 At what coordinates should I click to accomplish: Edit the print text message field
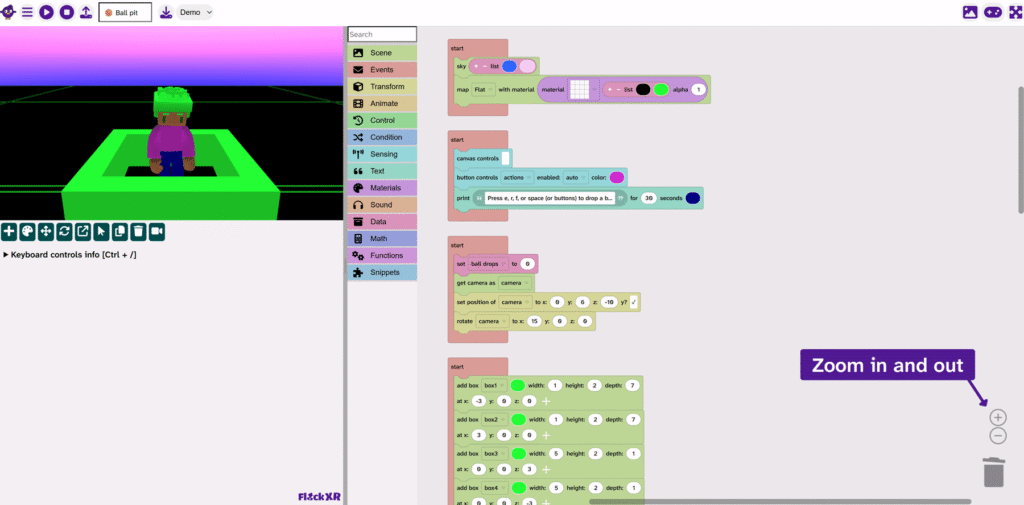click(x=551, y=198)
